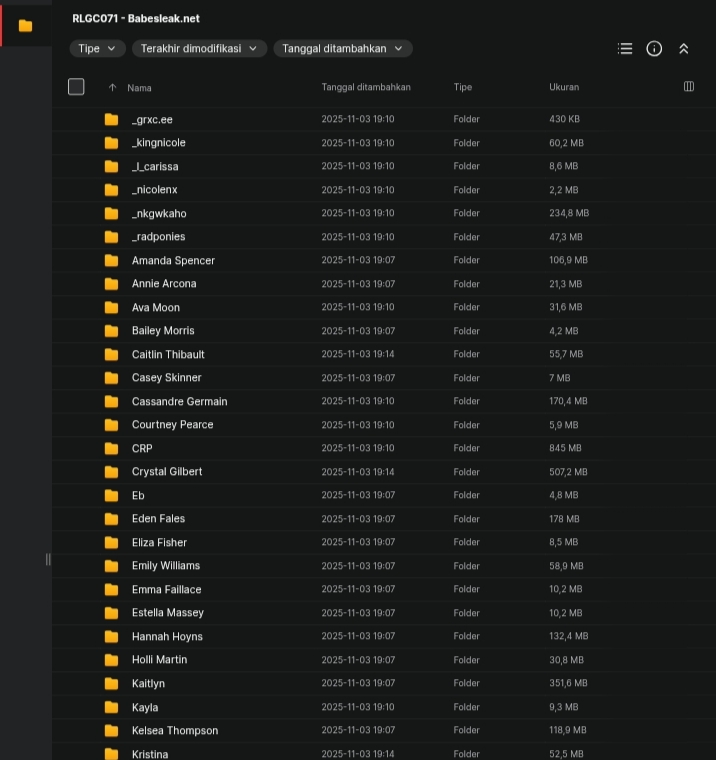
Task: Click the size value 430 KB
Action: coord(564,119)
